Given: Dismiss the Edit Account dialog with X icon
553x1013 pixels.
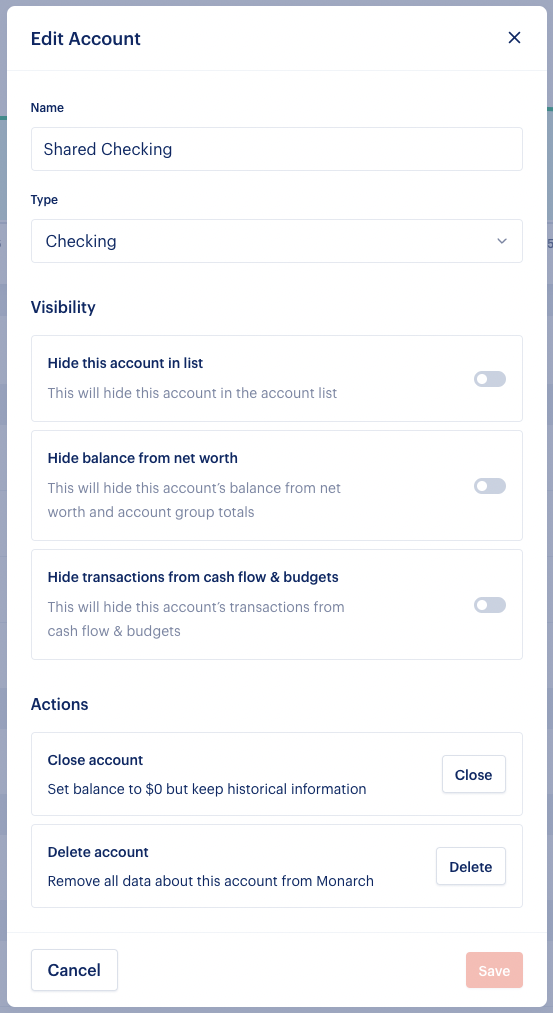Looking at the screenshot, I should pos(514,38).
